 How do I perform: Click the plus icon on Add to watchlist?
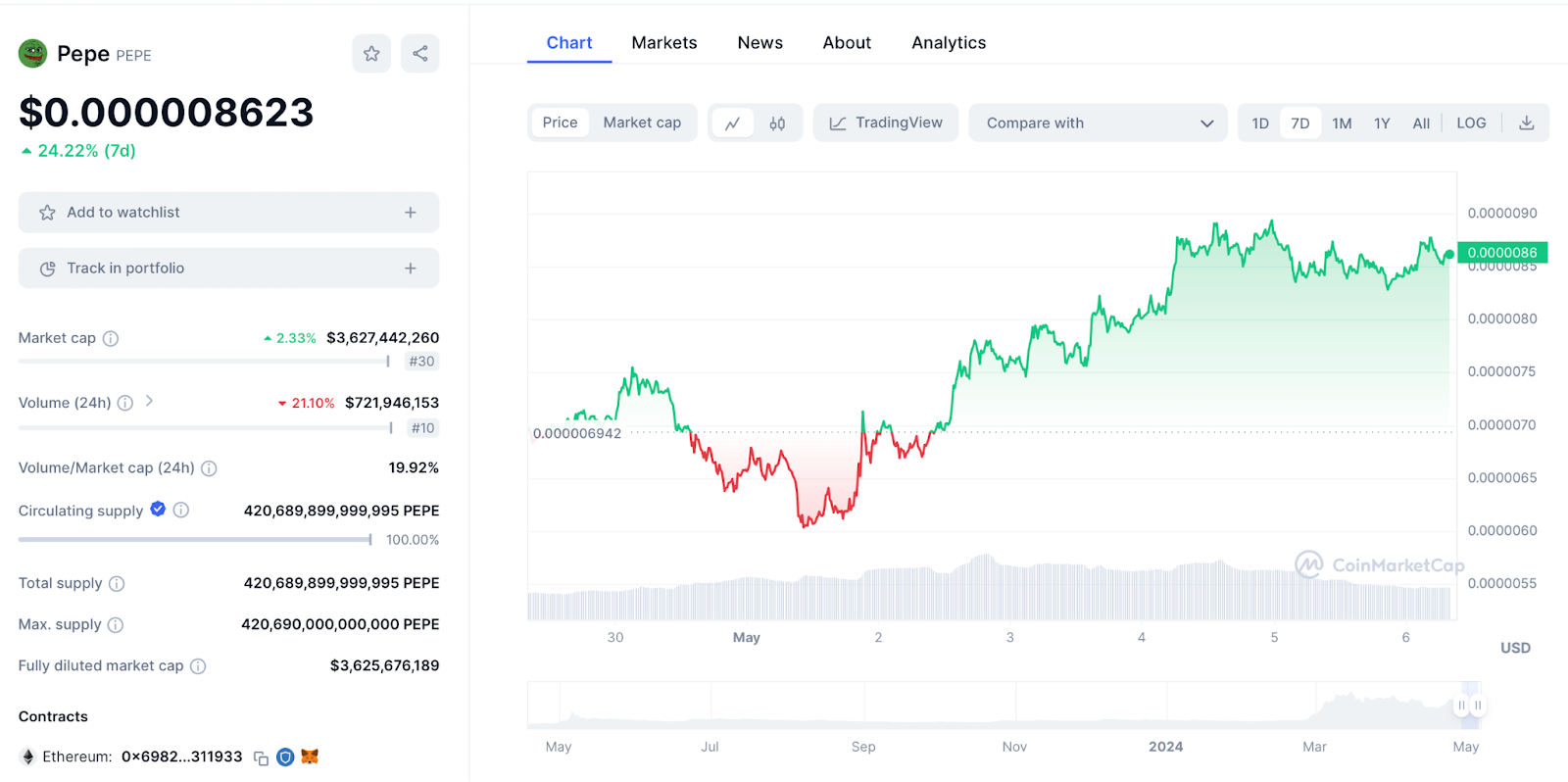(411, 213)
